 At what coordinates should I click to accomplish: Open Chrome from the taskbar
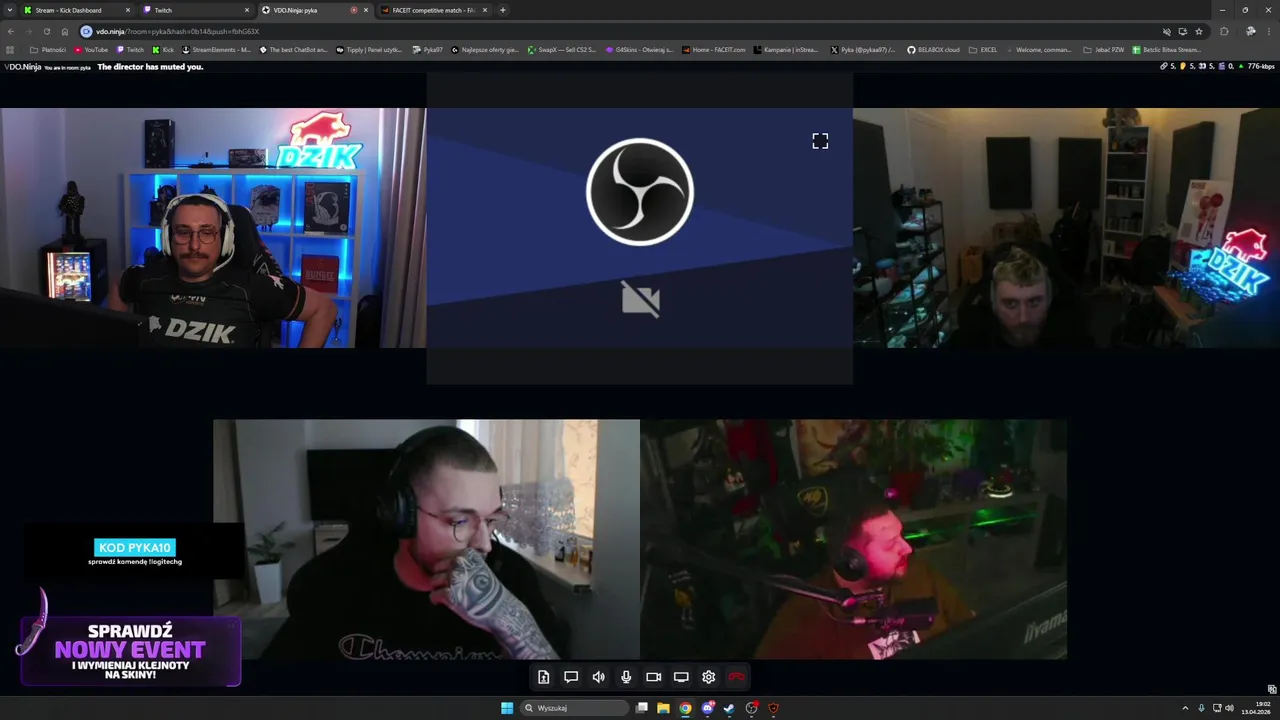point(685,708)
